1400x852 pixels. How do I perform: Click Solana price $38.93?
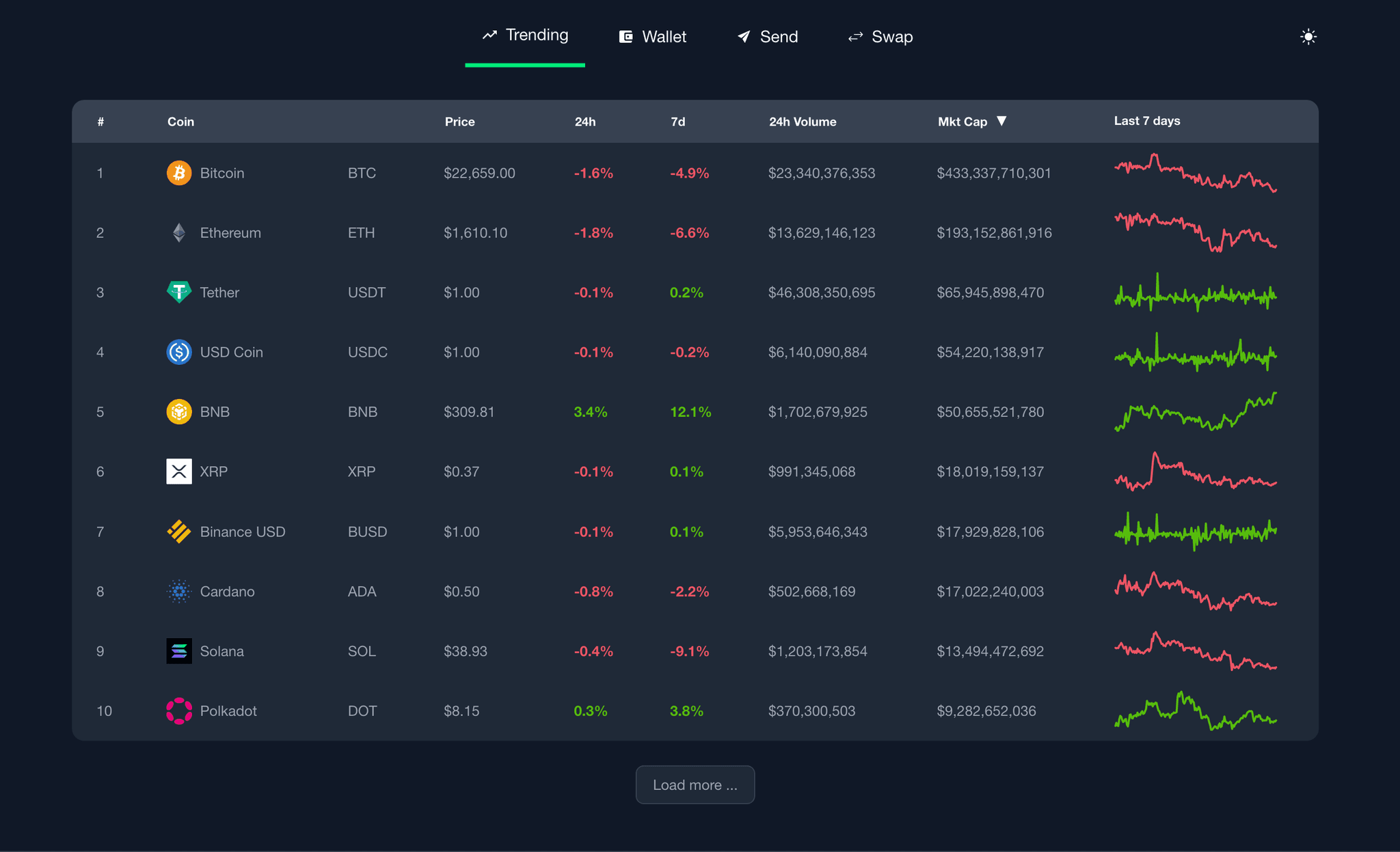466,651
